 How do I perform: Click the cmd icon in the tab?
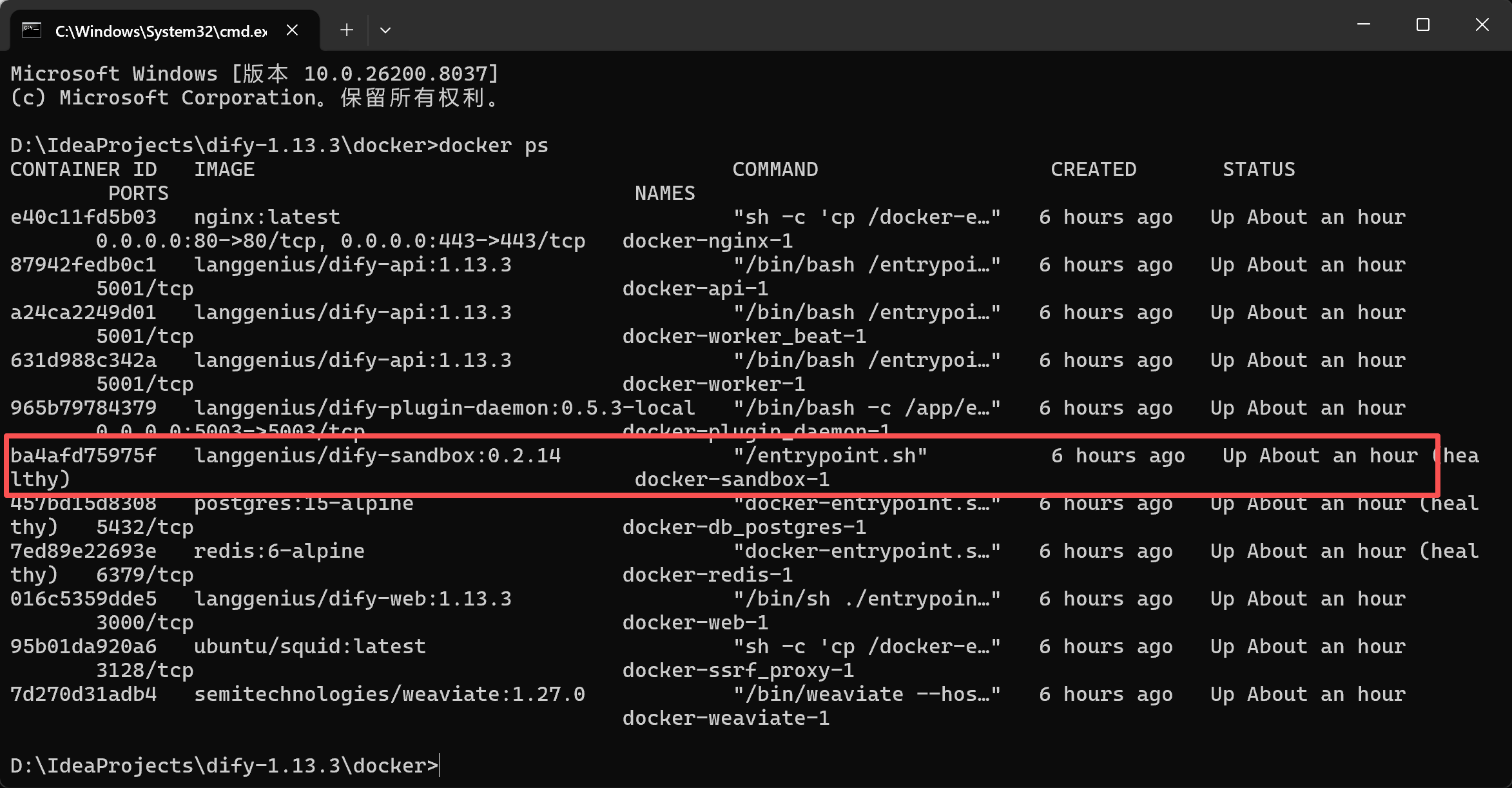click(x=32, y=30)
